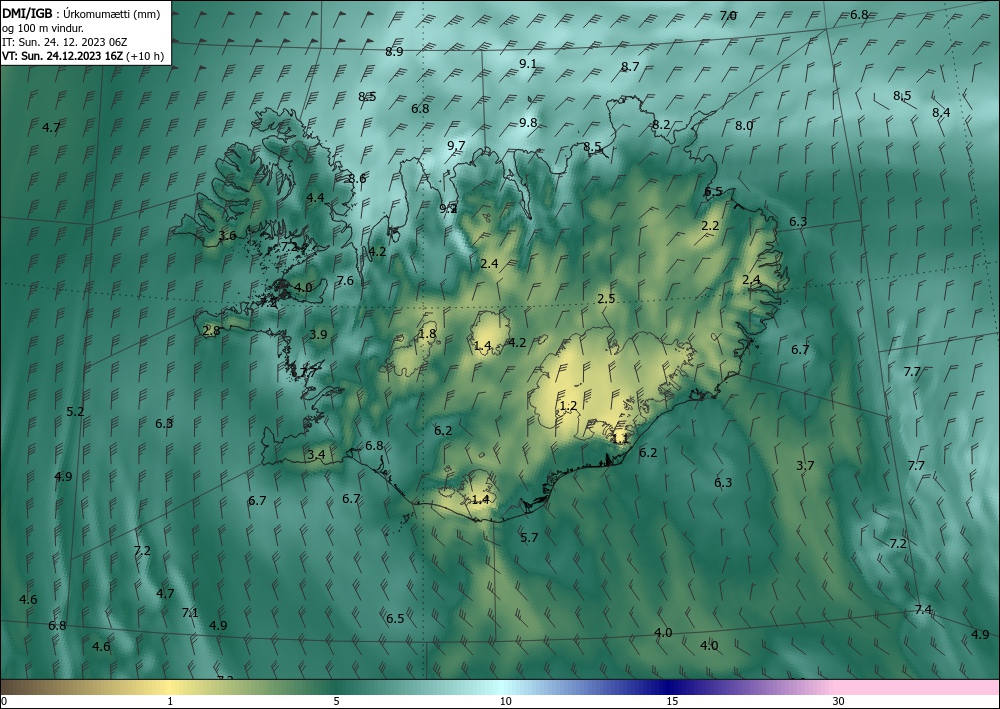
Task: Click the 1.1 value on the map
Action: [620, 439]
